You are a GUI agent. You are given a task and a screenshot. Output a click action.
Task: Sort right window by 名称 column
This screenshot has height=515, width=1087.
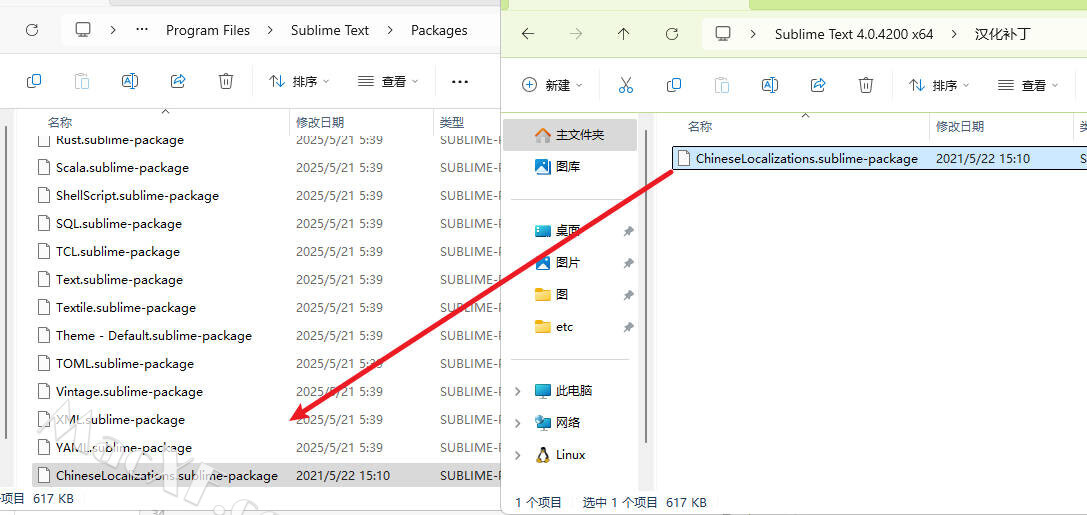click(699, 126)
